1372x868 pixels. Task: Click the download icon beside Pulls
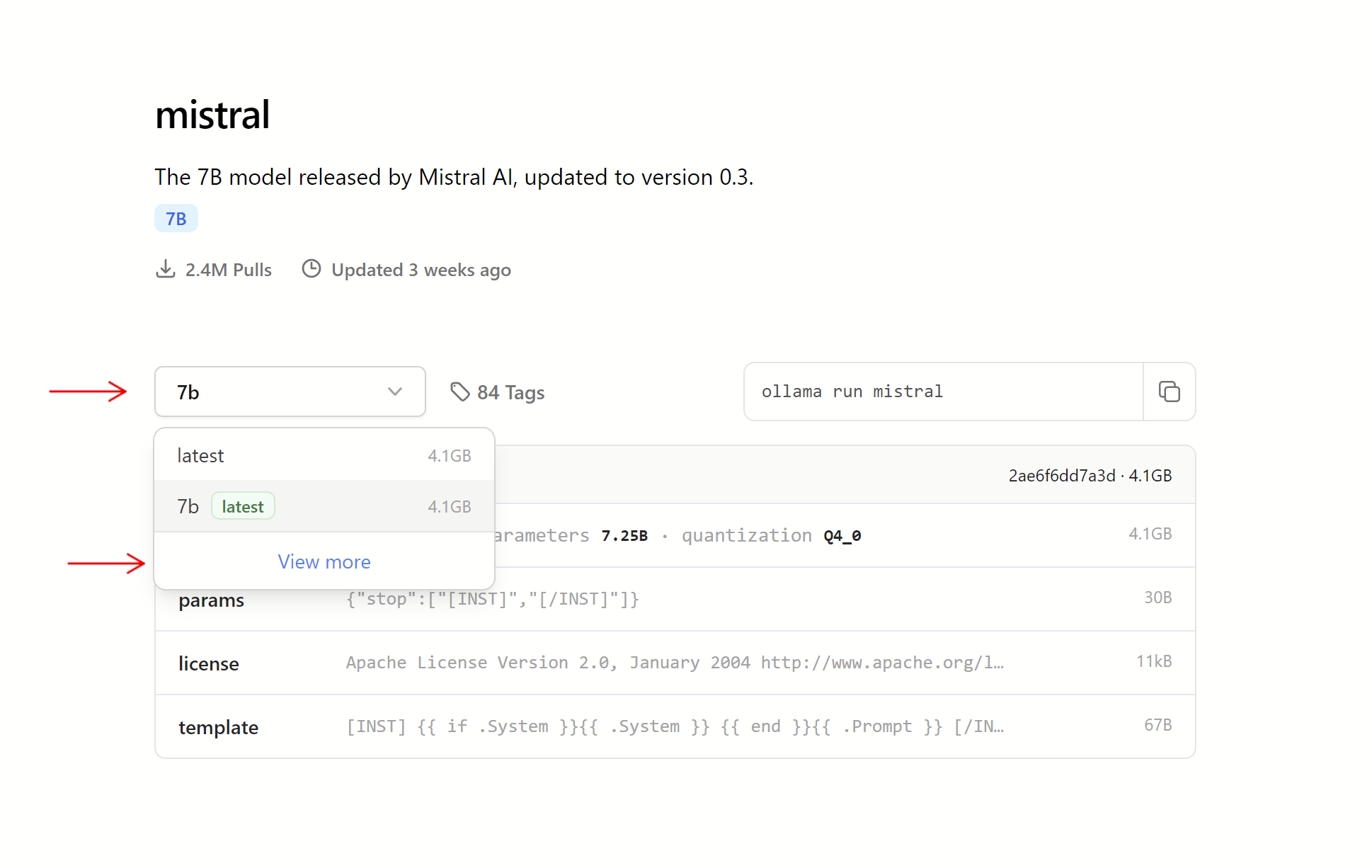coord(166,269)
